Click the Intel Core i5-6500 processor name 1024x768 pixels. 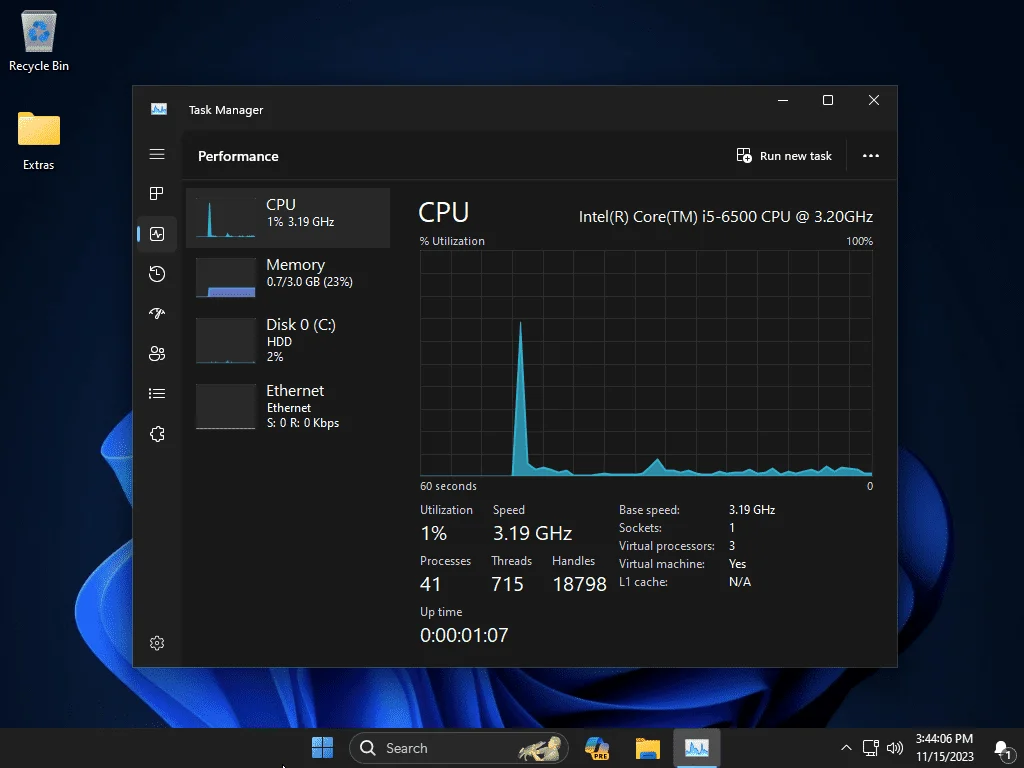[726, 216]
